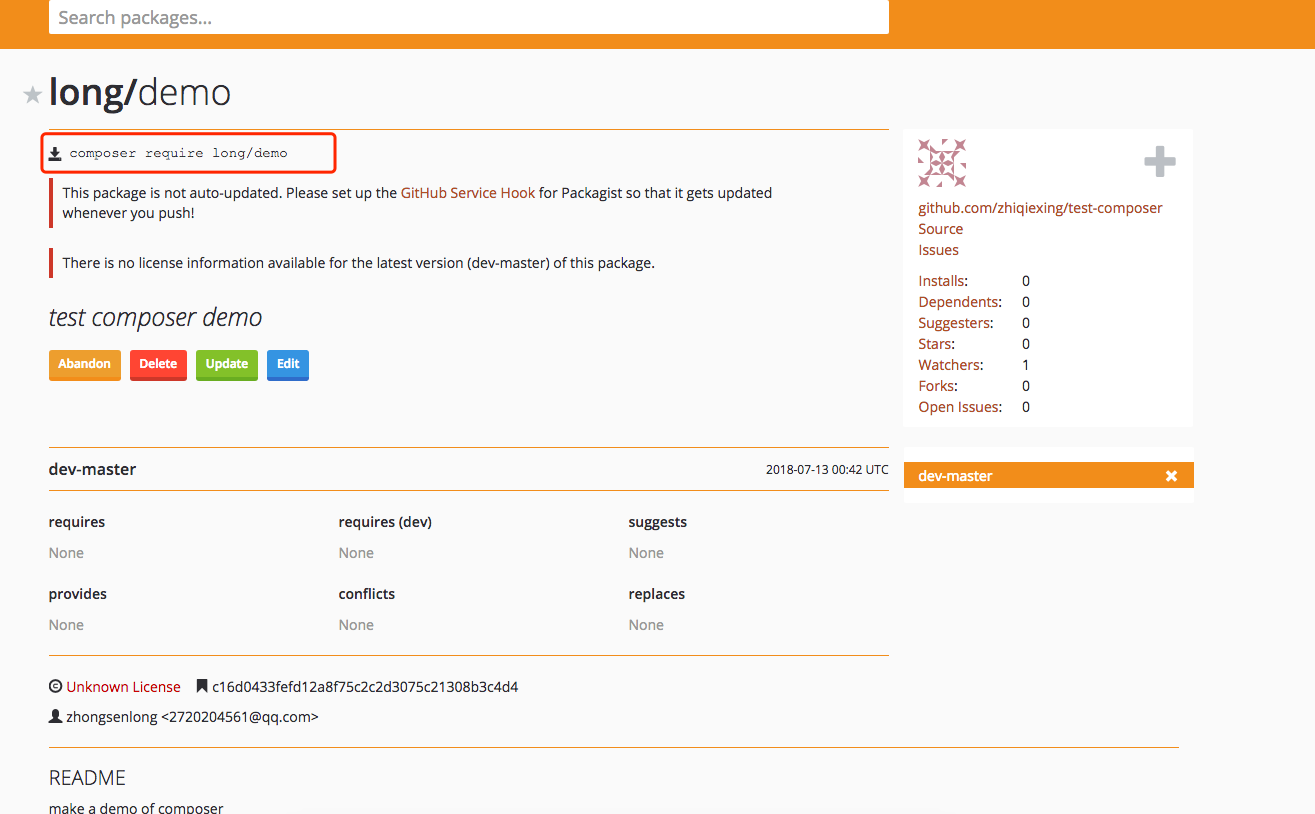1315x814 pixels.
Task: Remove dev-master version with X icon
Action: (x=1171, y=476)
